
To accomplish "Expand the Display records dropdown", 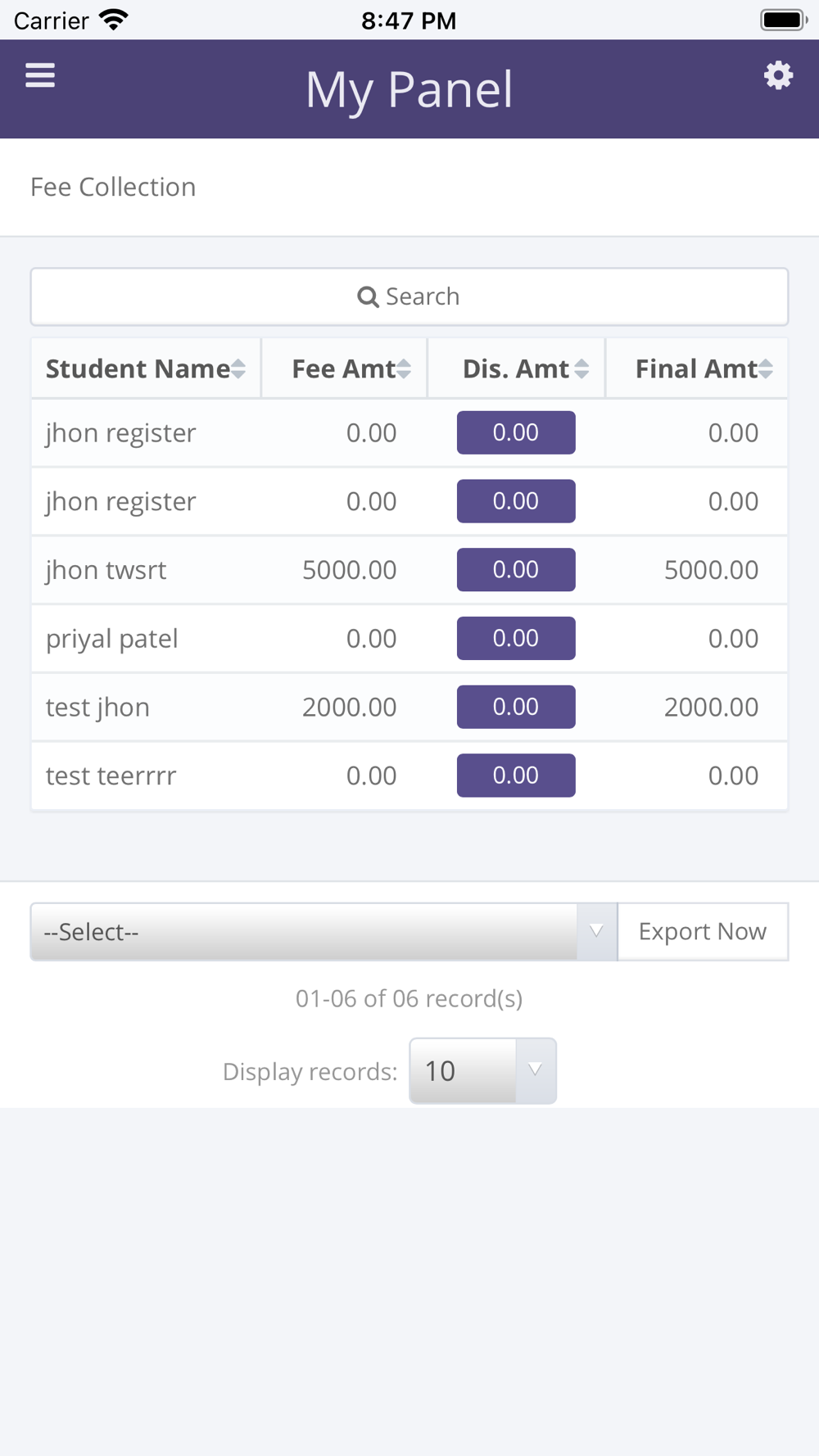I will (x=482, y=1071).
